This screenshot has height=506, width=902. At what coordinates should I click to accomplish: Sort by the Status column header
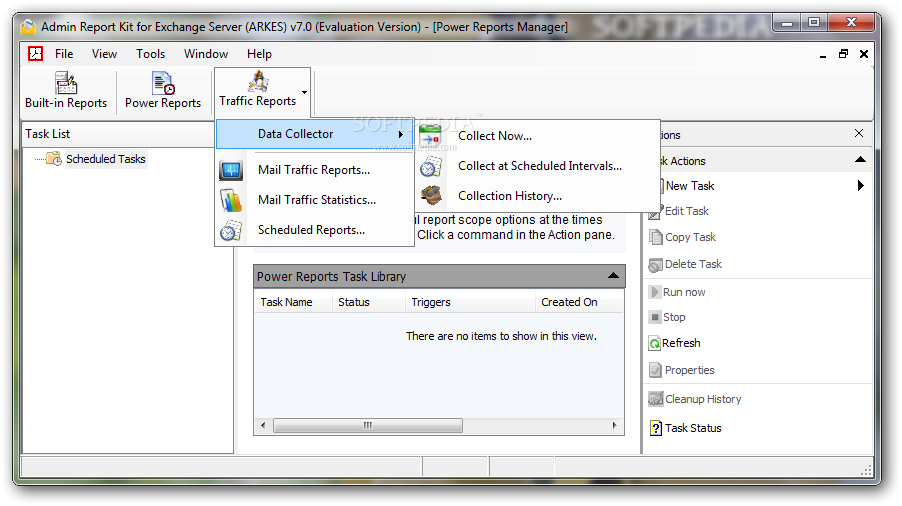(x=368, y=302)
